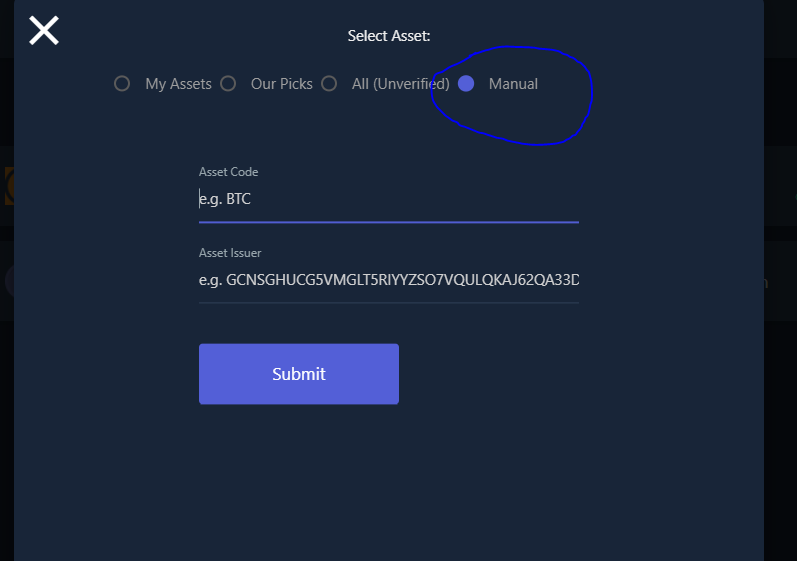Select the My Assets radio button
Image resolution: width=797 pixels, height=561 pixels.
pyautogui.click(x=122, y=84)
